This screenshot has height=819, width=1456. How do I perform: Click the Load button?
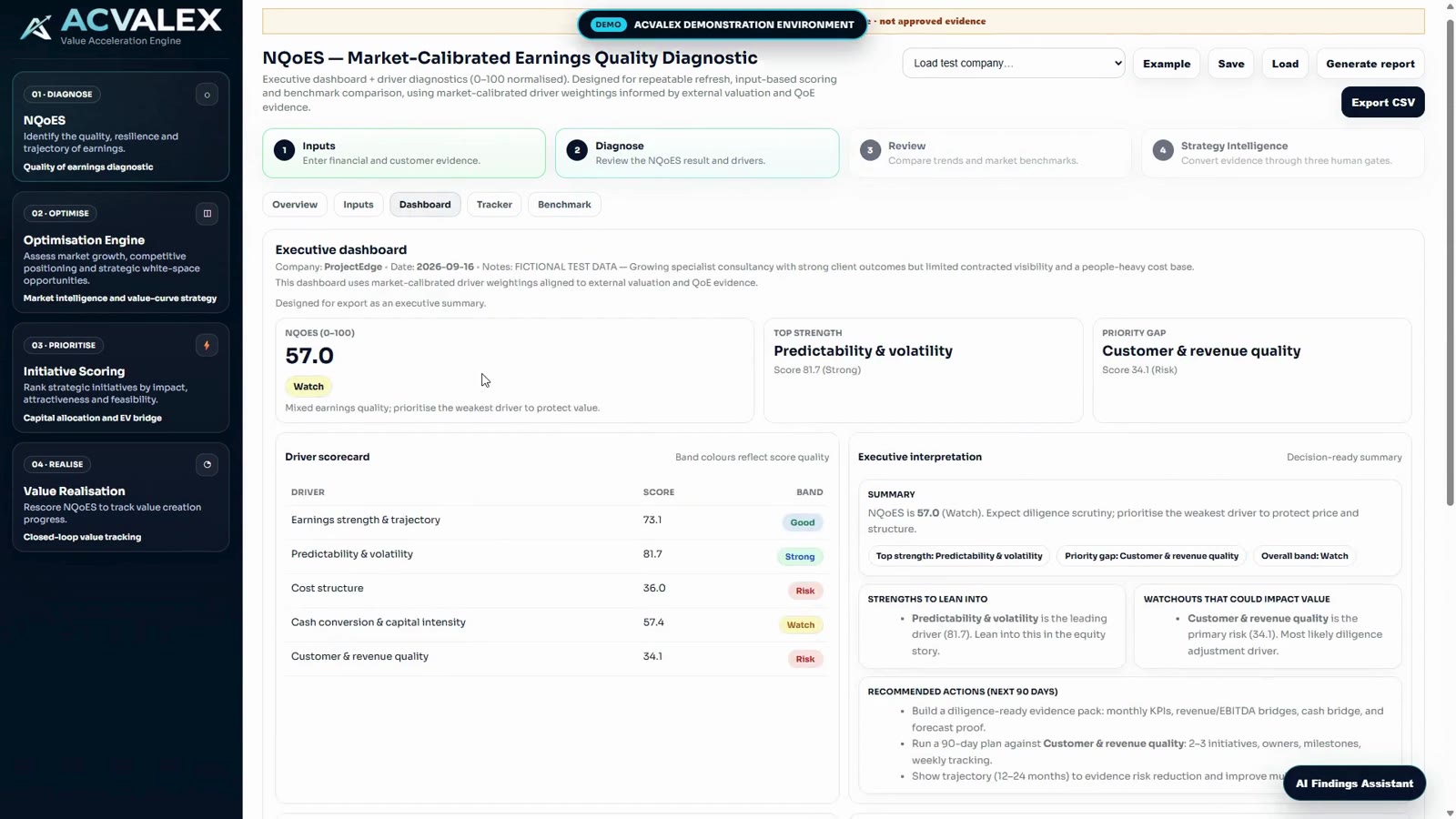point(1285,64)
